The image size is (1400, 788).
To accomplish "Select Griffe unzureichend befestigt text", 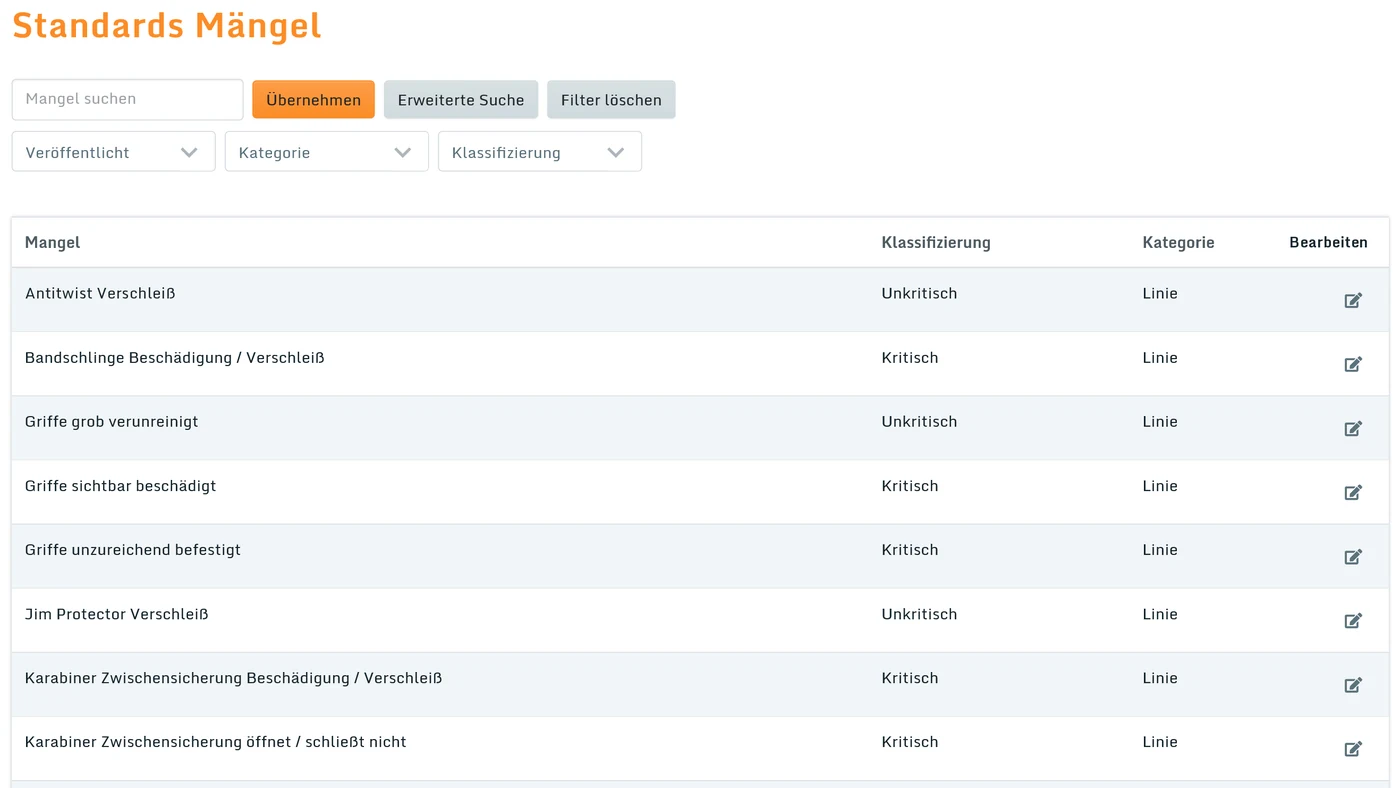I will pyautogui.click(x=133, y=549).
